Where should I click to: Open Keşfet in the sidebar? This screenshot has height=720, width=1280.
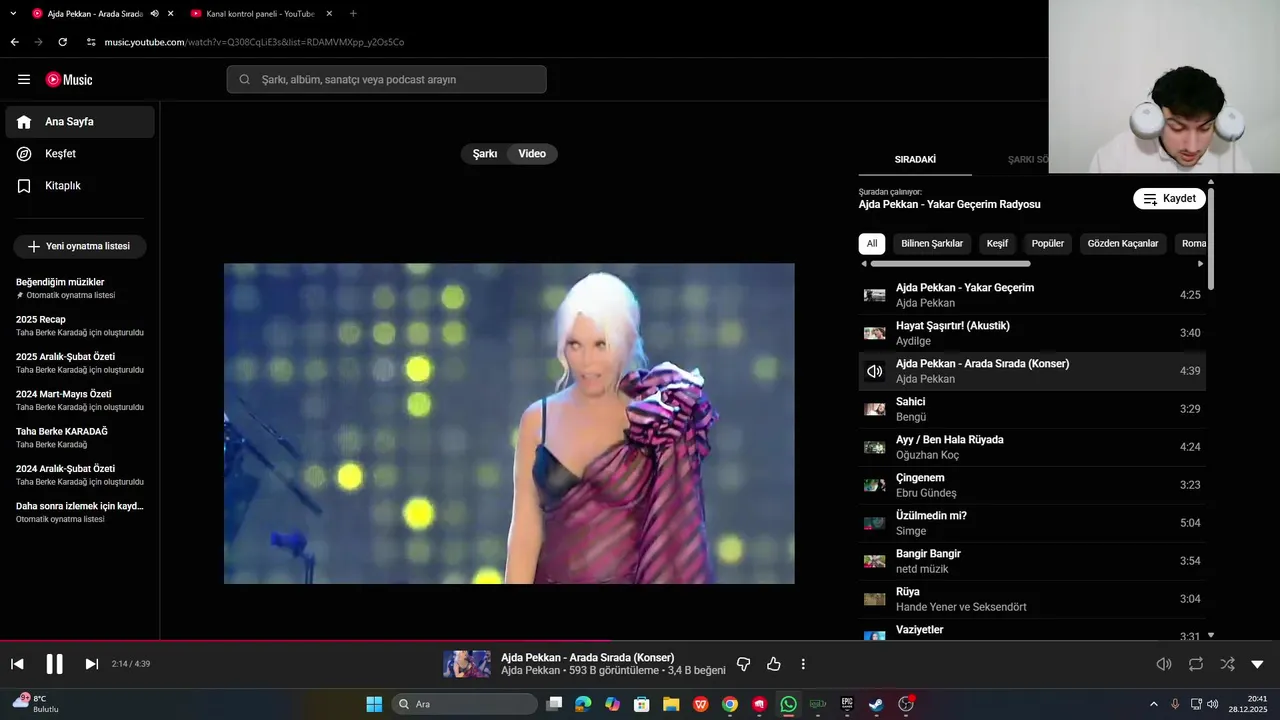click(80, 154)
